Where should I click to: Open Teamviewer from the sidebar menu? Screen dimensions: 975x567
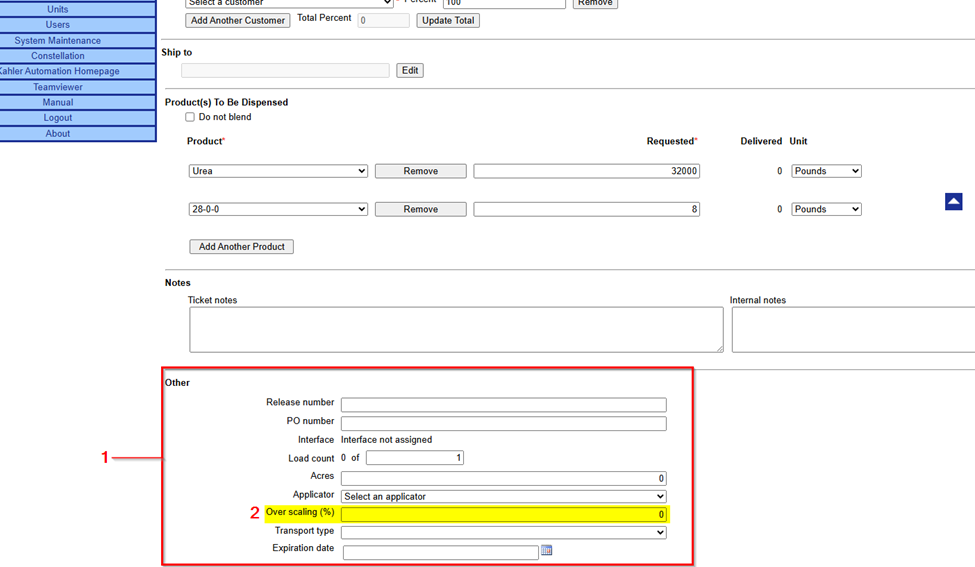[58, 87]
